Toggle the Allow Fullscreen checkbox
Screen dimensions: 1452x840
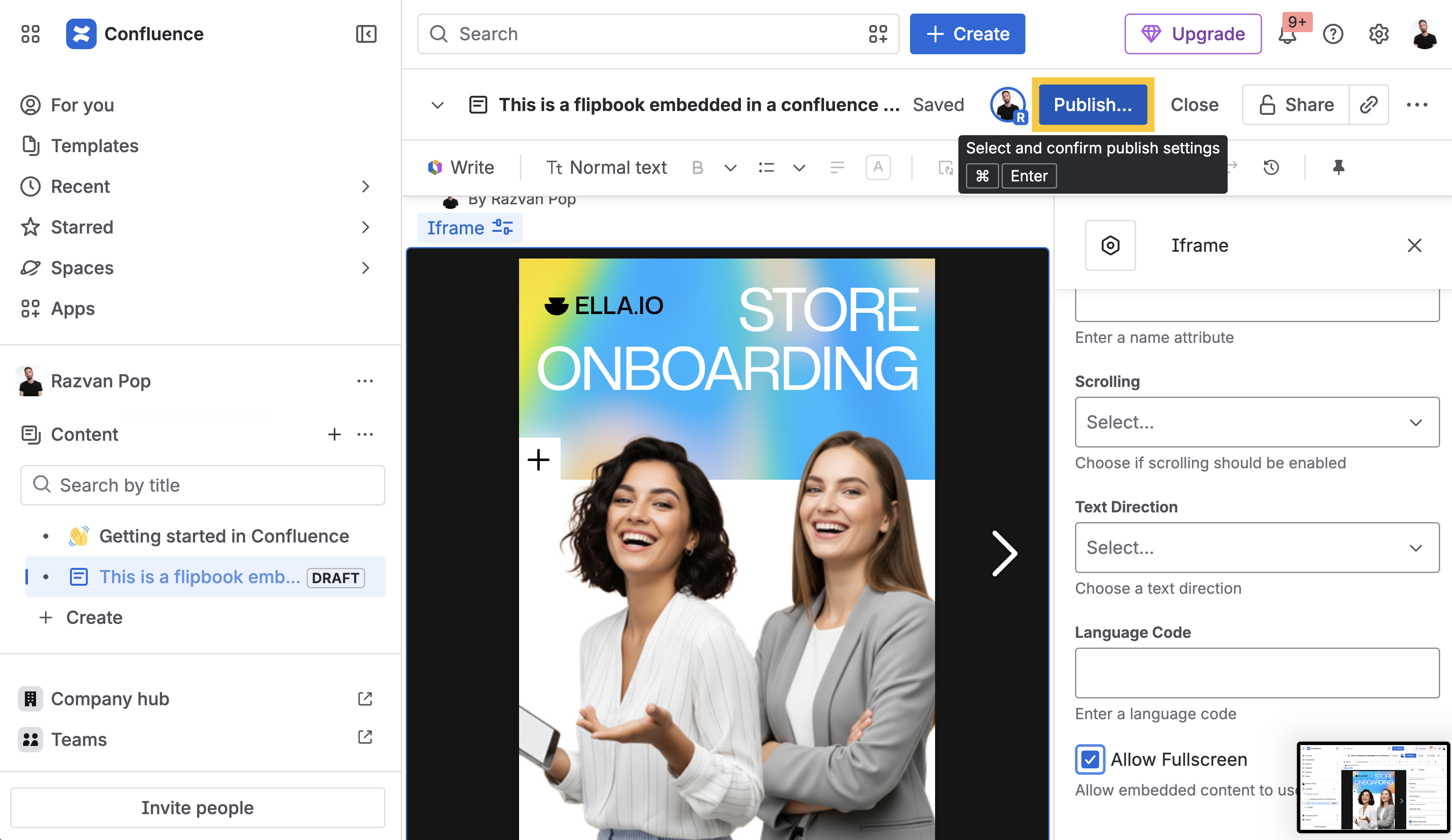(1090, 759)
